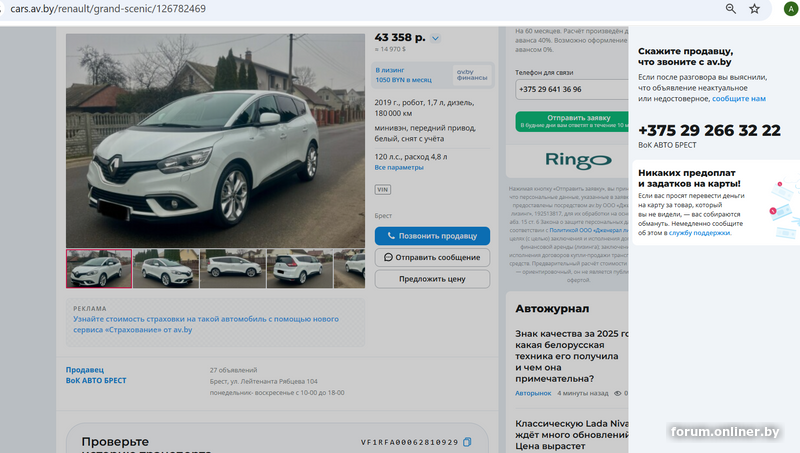The width and height of the screenshot is (800, 453).
Task: Click the URL in the address bar
Action: pyautogui.click(x=108, y=9)
